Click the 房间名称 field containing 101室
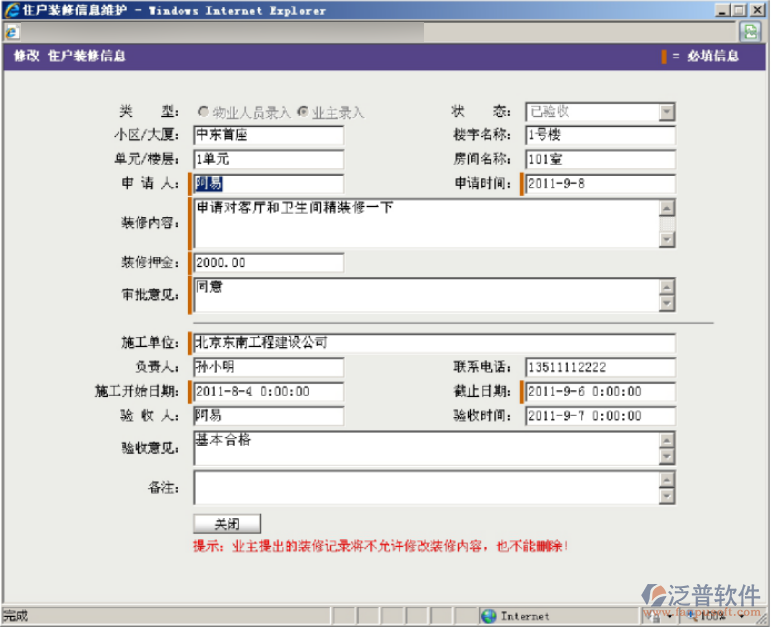 (x=600, y=159)
